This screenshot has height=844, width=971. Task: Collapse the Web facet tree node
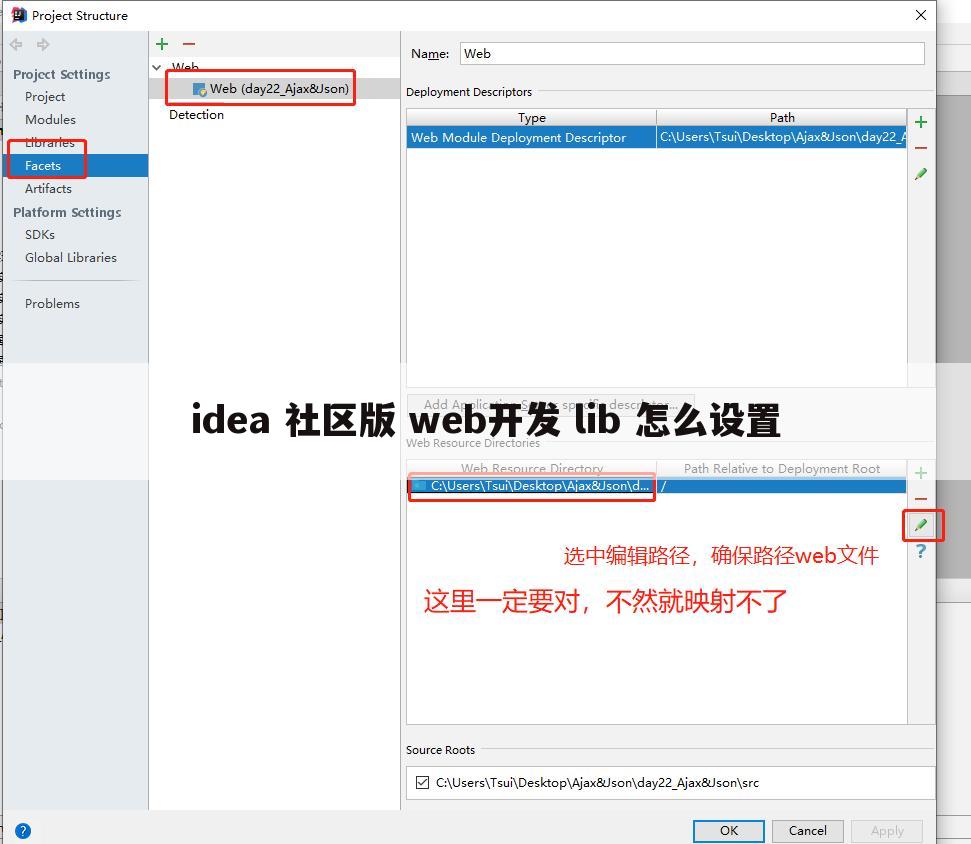(x=157, y=67)
